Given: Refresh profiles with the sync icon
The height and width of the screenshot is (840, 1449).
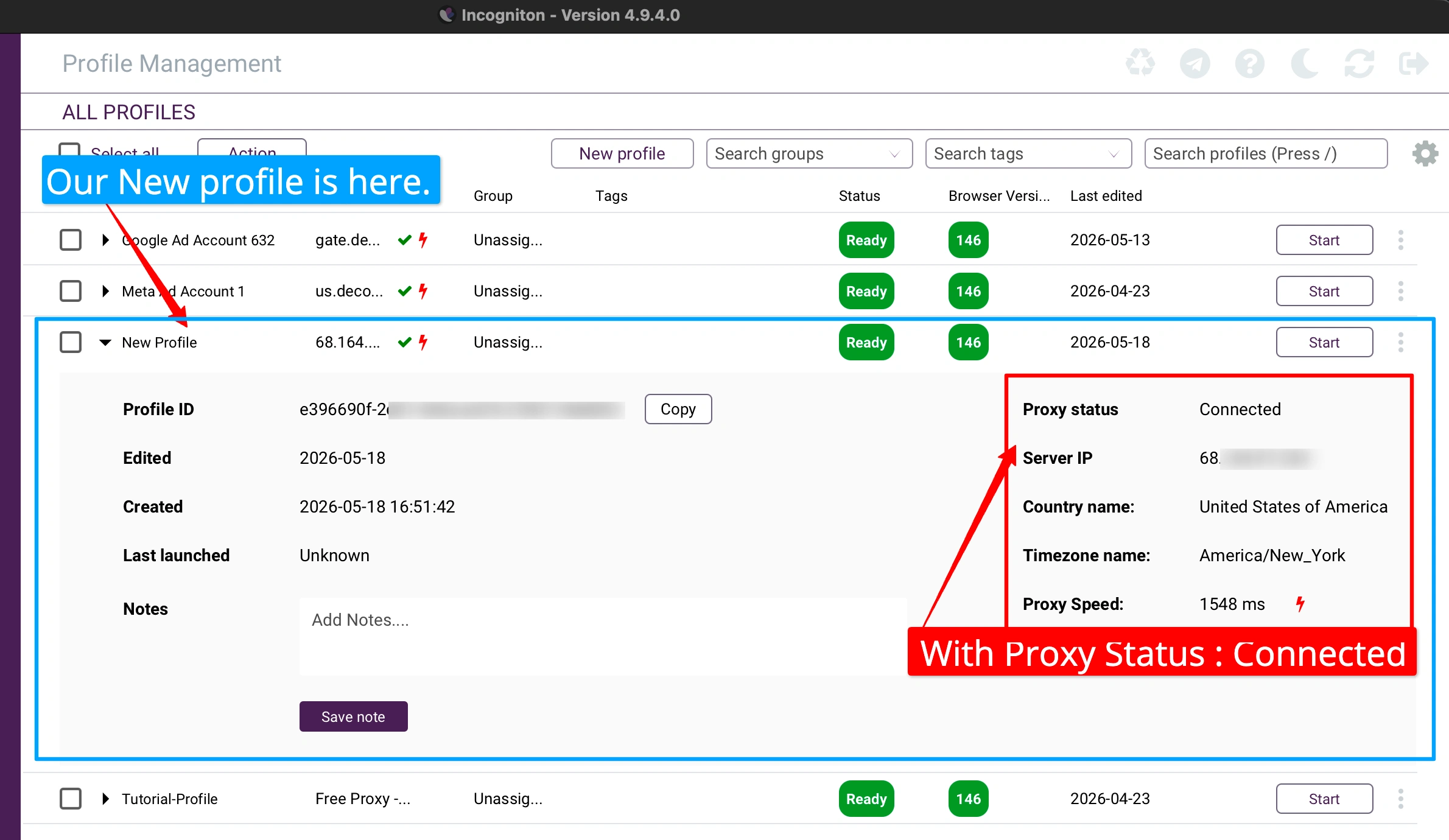Looking at the screenshot, I should point(1359,63).
